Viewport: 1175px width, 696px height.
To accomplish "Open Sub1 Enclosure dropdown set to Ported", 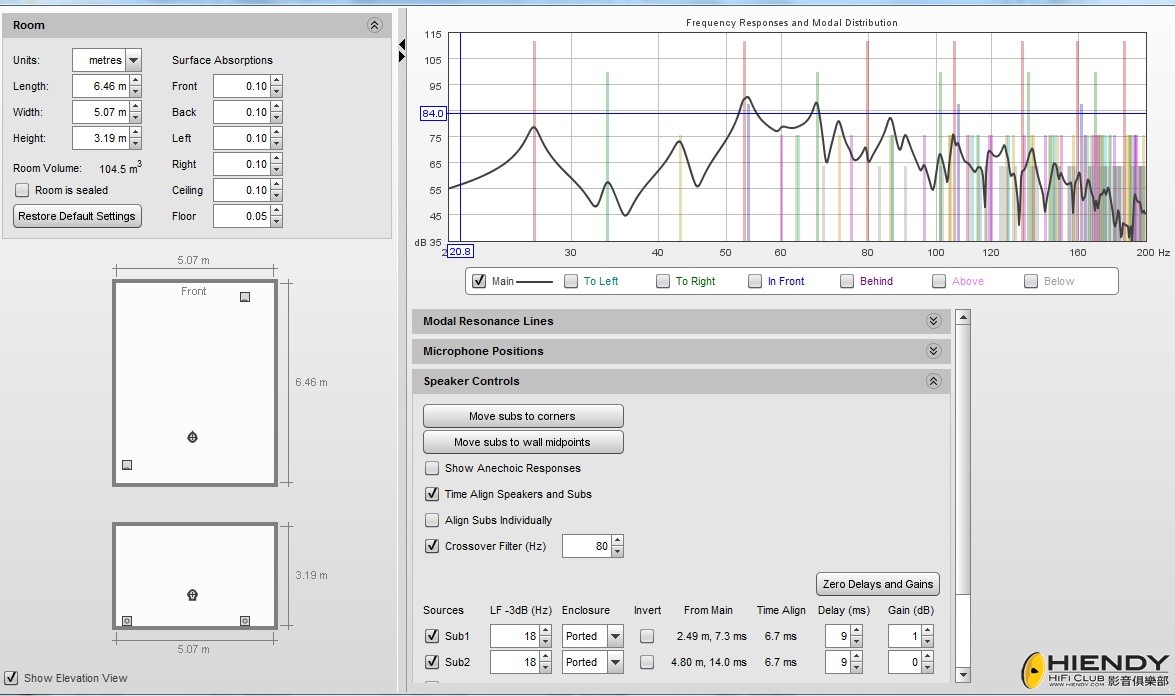I will [615, 636].
